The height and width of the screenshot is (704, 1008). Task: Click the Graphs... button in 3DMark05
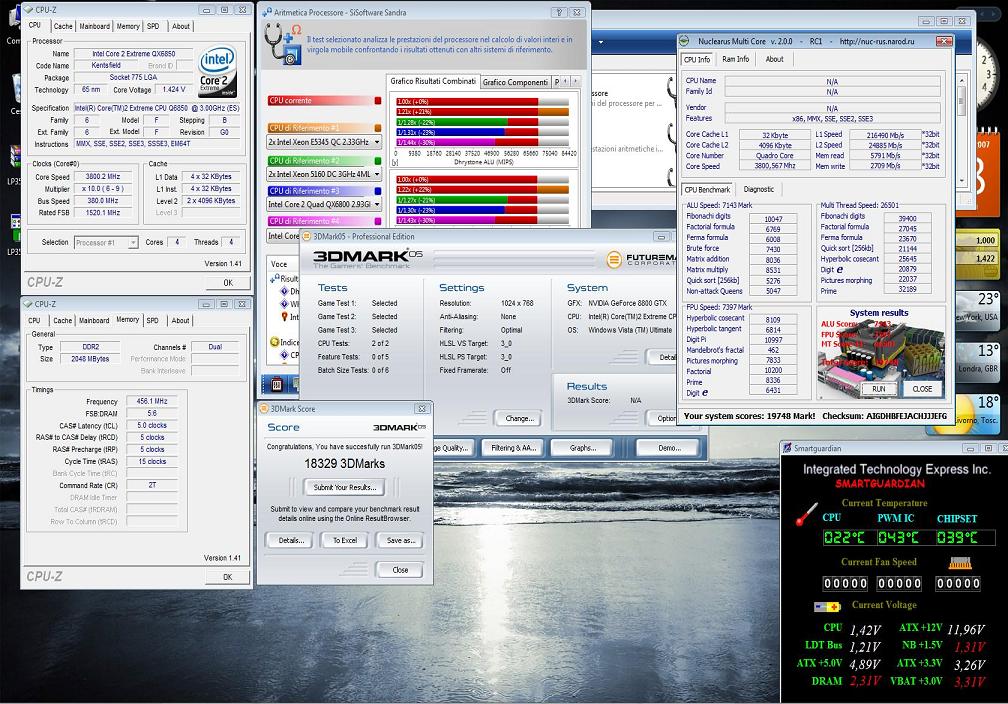tap(582, 448)
